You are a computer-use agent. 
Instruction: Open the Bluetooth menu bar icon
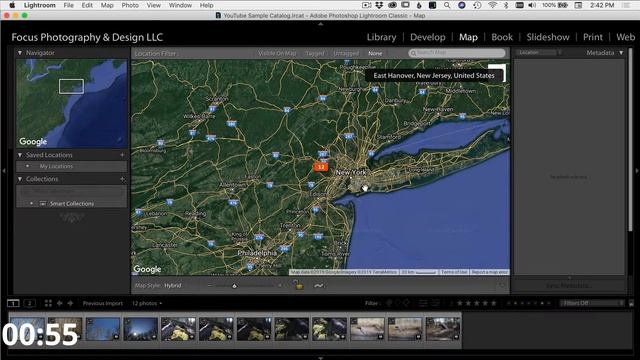506,5
